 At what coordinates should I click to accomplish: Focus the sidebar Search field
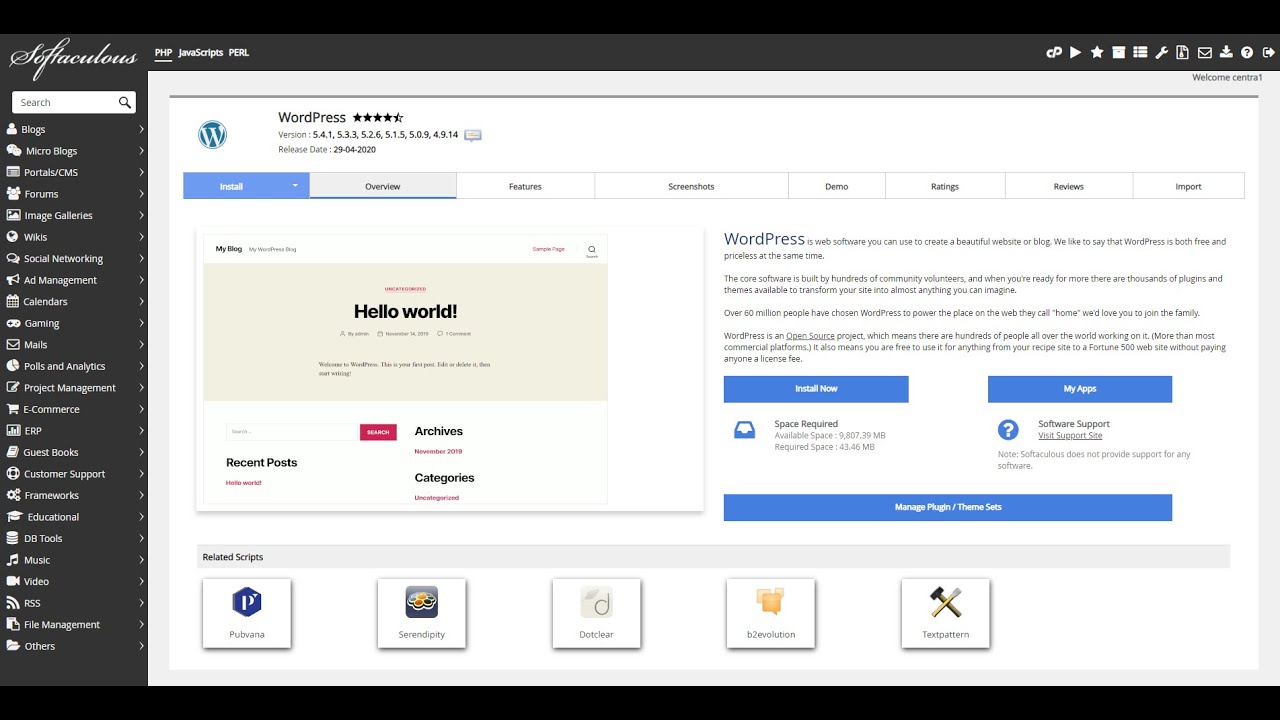click(x=74, y=102)
